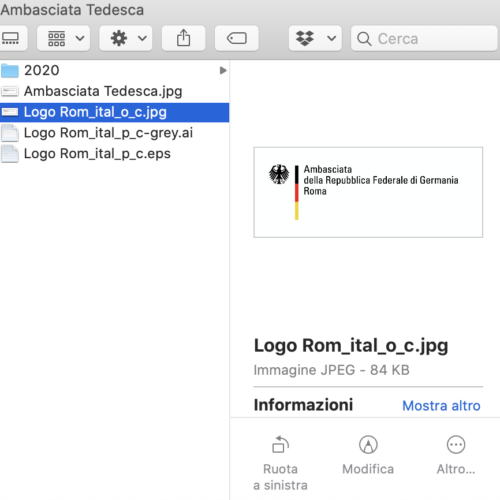Click the action gear icon

[119, 38]
